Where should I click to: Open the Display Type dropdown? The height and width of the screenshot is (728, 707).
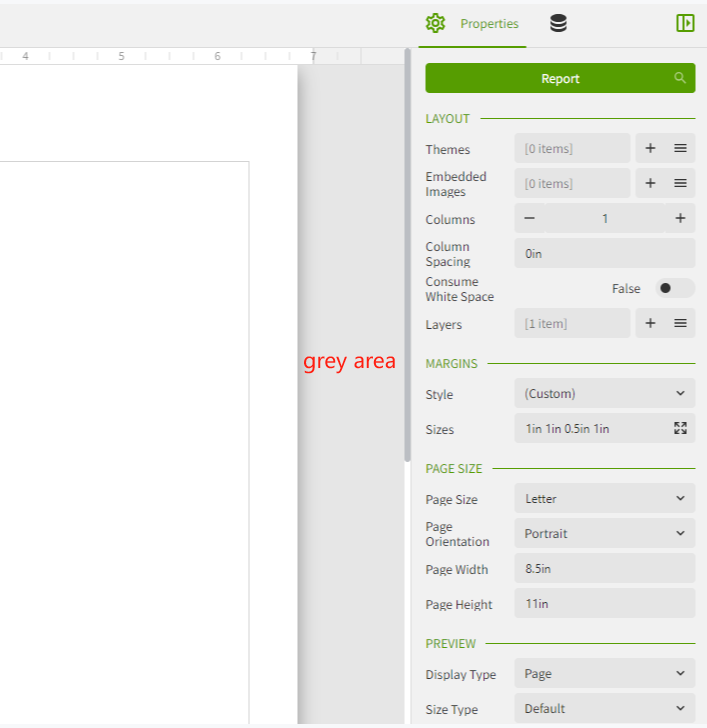click(x=604, y=674)
